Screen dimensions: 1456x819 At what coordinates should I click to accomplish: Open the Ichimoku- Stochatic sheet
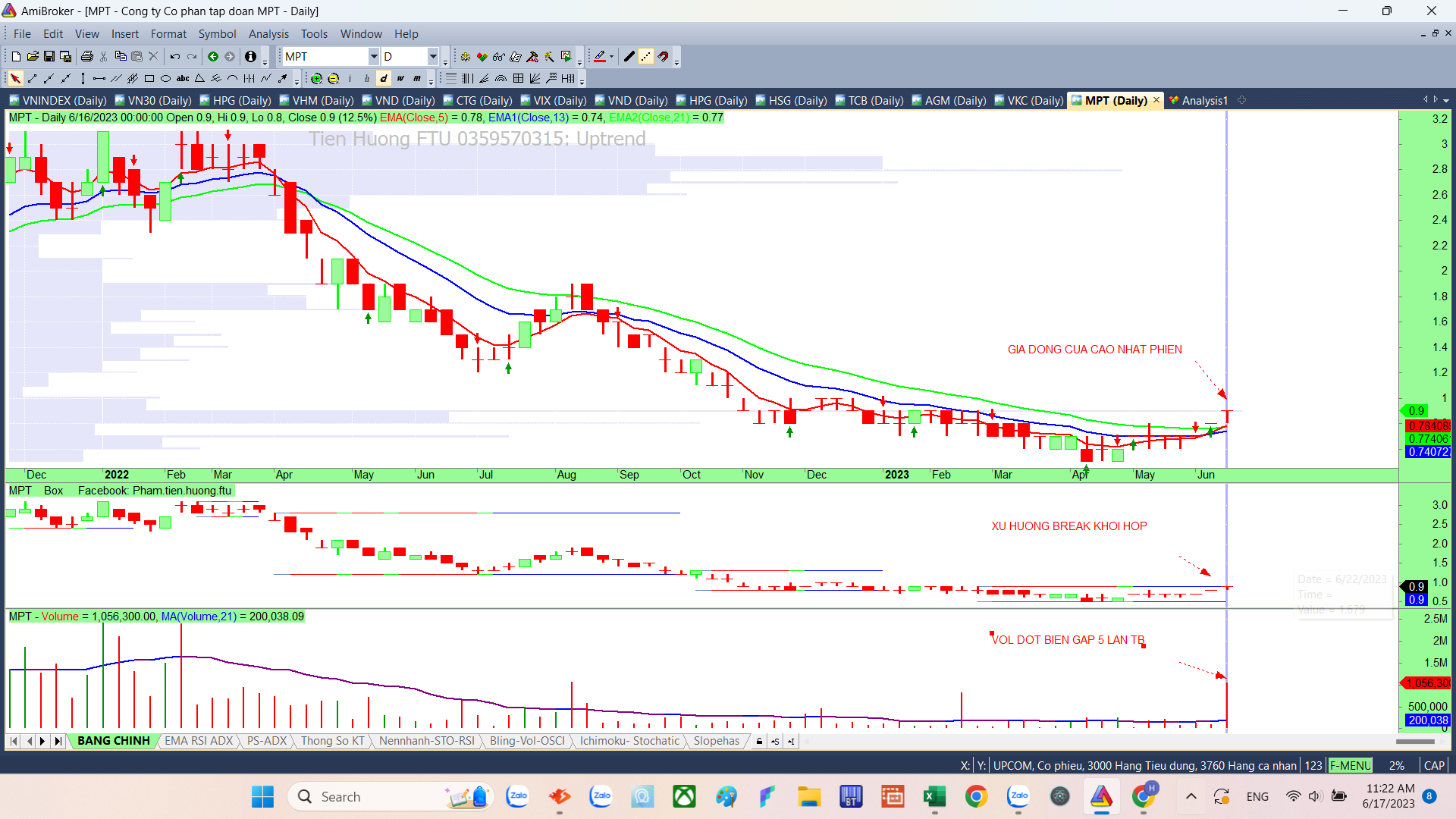click(x=629, y=741)
